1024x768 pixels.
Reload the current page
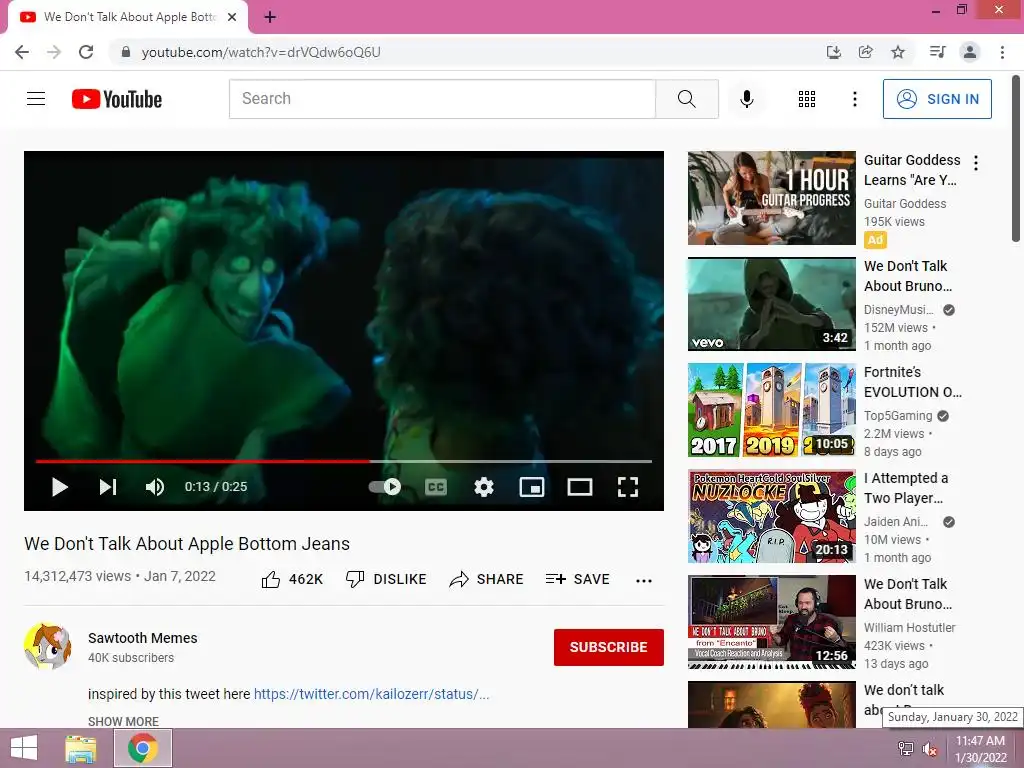point(86,52)
